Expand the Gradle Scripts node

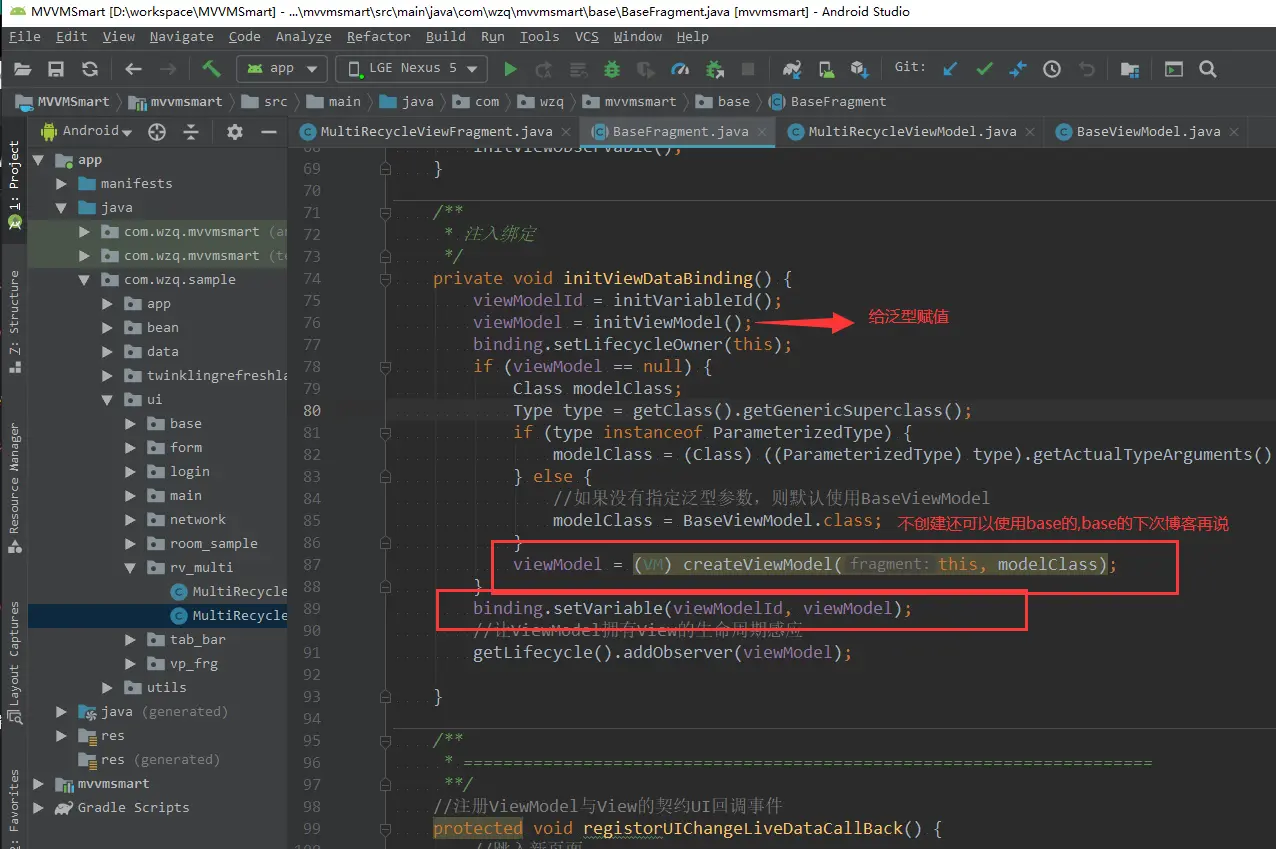pyautogui.click(x=39, y=808)
